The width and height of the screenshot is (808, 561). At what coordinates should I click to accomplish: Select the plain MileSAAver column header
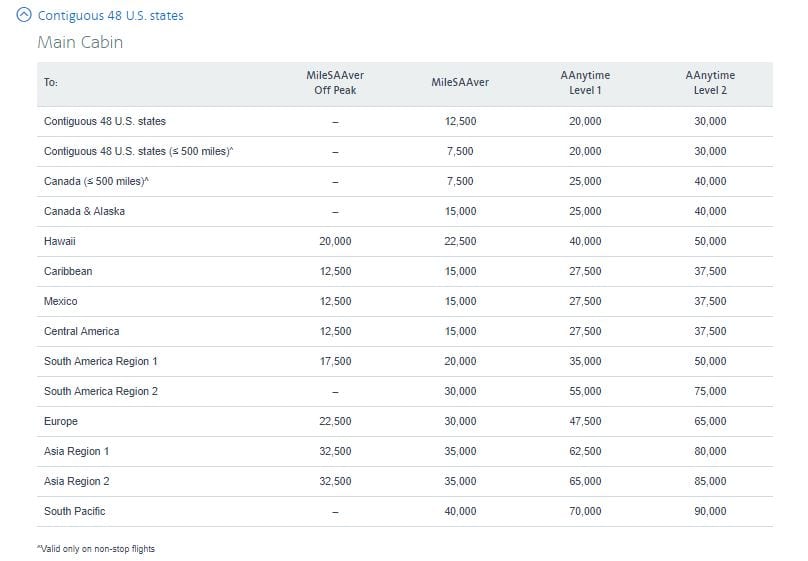[x=460, y=82]
